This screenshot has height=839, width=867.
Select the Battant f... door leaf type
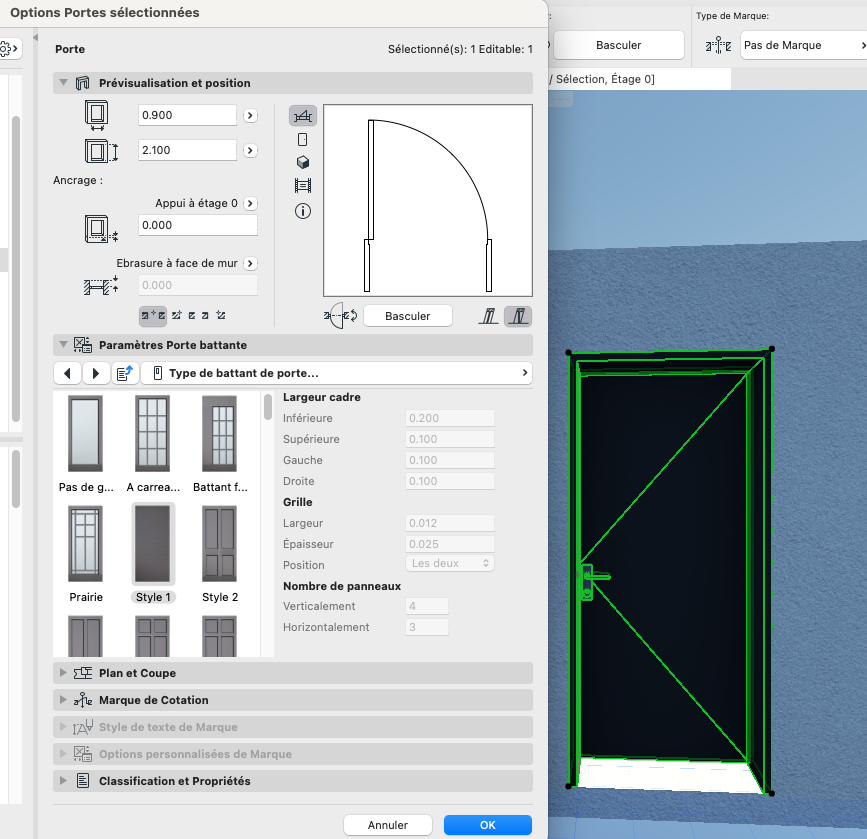[220, 444]
